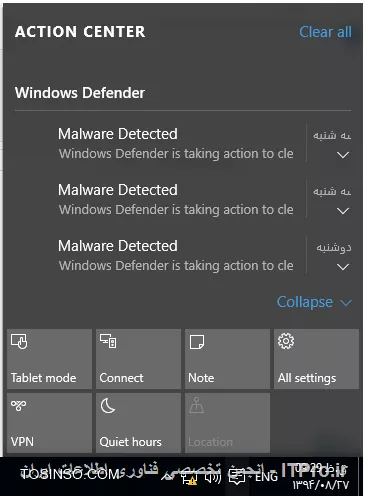Viewport: 368px width, 496px height.
Task: Expand the second Malware Detected notification chevron
Action: pyautogui.click(x=343, y=211)
